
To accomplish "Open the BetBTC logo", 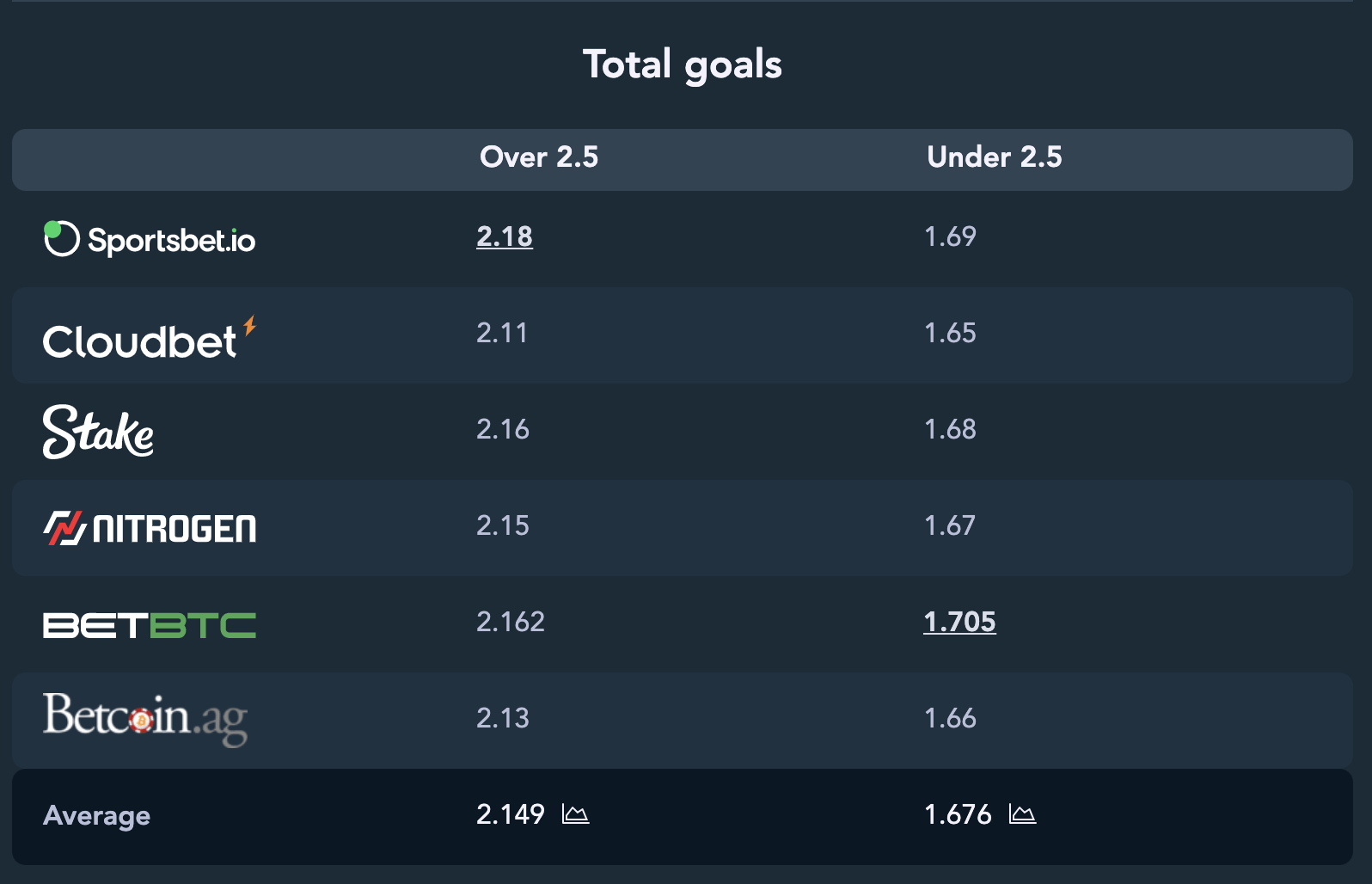I will (x=150, y=625).
